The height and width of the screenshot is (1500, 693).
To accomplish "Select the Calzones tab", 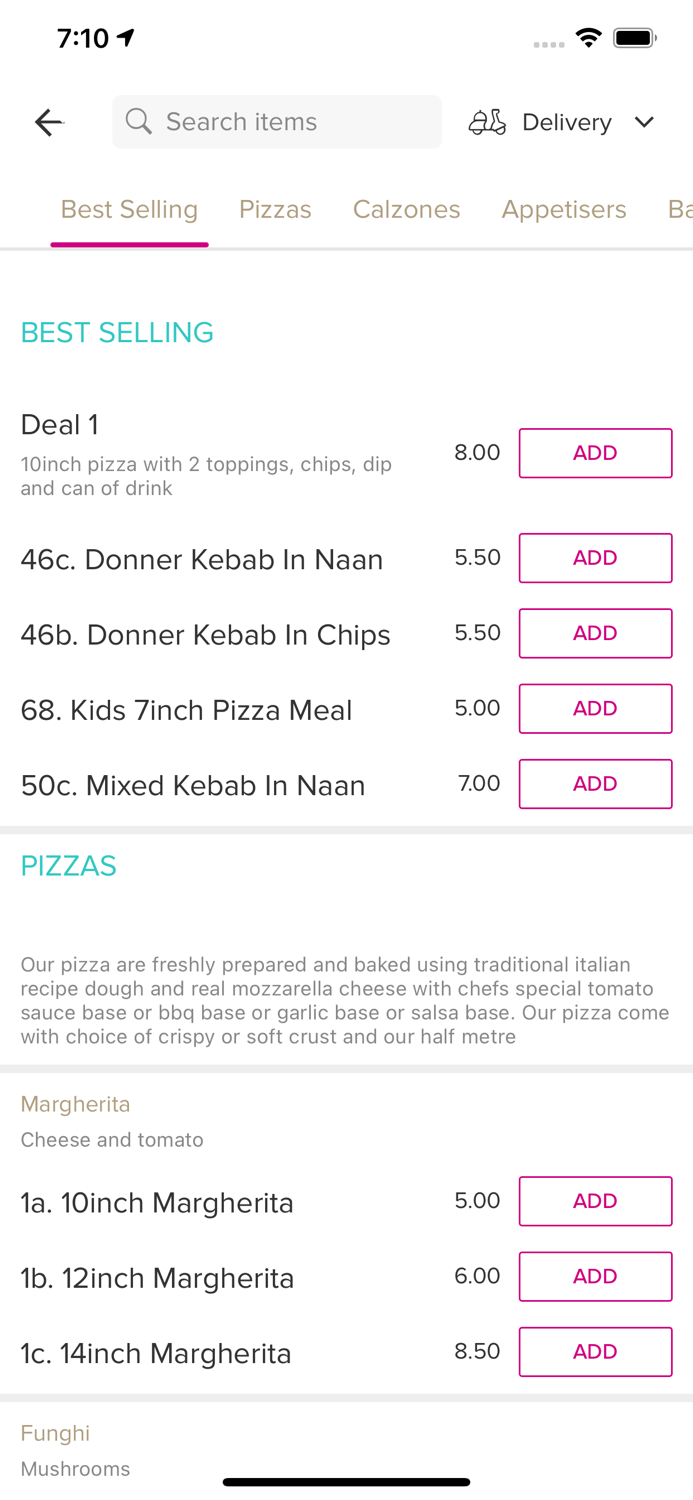I will [406, 210].
